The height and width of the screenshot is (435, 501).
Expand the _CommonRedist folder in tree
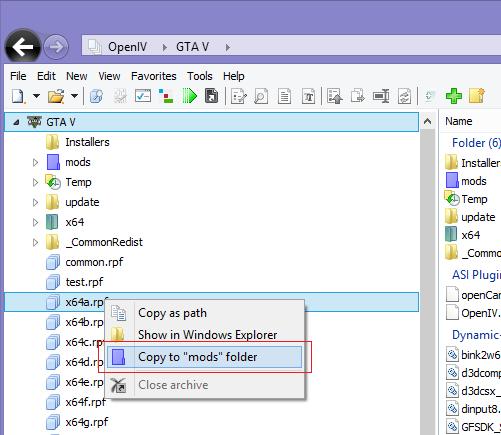35,242
